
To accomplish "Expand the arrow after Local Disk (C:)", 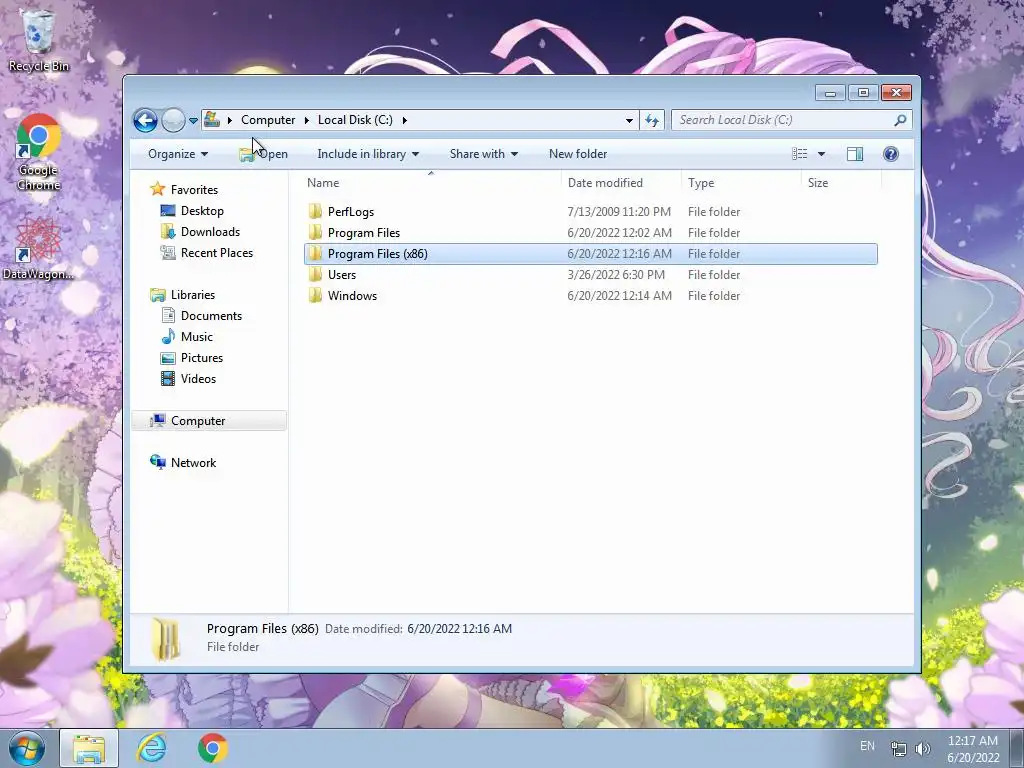I will (x=405, y=120).
